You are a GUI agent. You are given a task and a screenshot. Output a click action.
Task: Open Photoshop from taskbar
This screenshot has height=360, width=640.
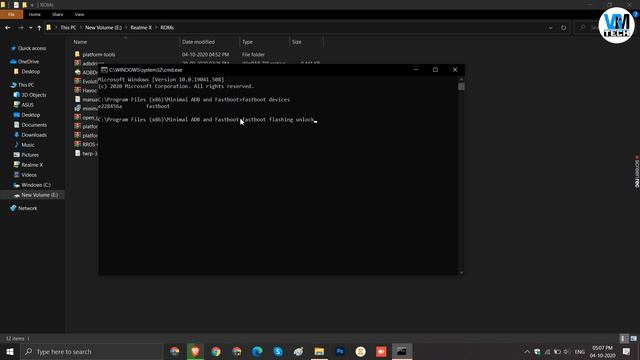pos(340,351)
